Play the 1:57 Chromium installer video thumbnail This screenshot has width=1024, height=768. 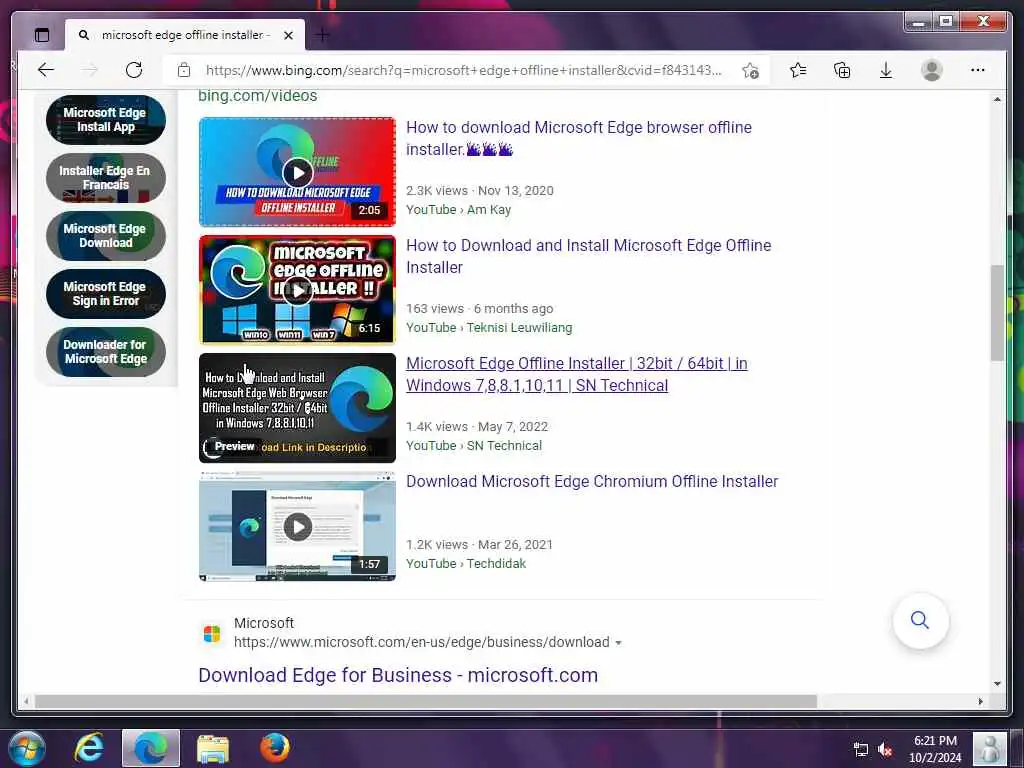297,526
